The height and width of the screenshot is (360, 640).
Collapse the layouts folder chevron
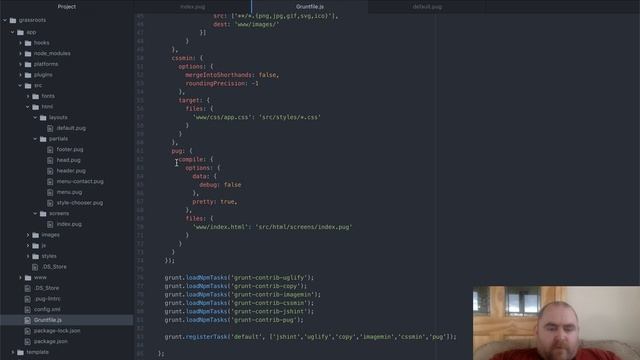coord(36,117)
